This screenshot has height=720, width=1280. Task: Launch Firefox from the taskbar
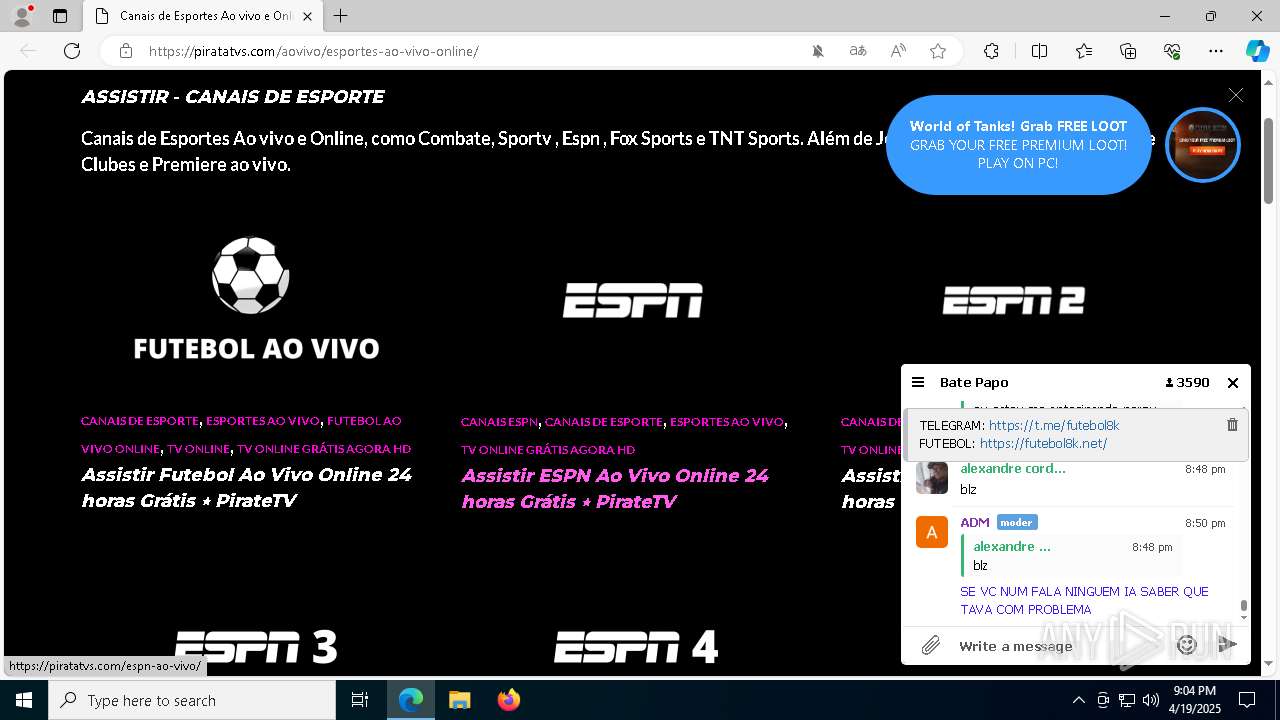click(x=508, y=700)
